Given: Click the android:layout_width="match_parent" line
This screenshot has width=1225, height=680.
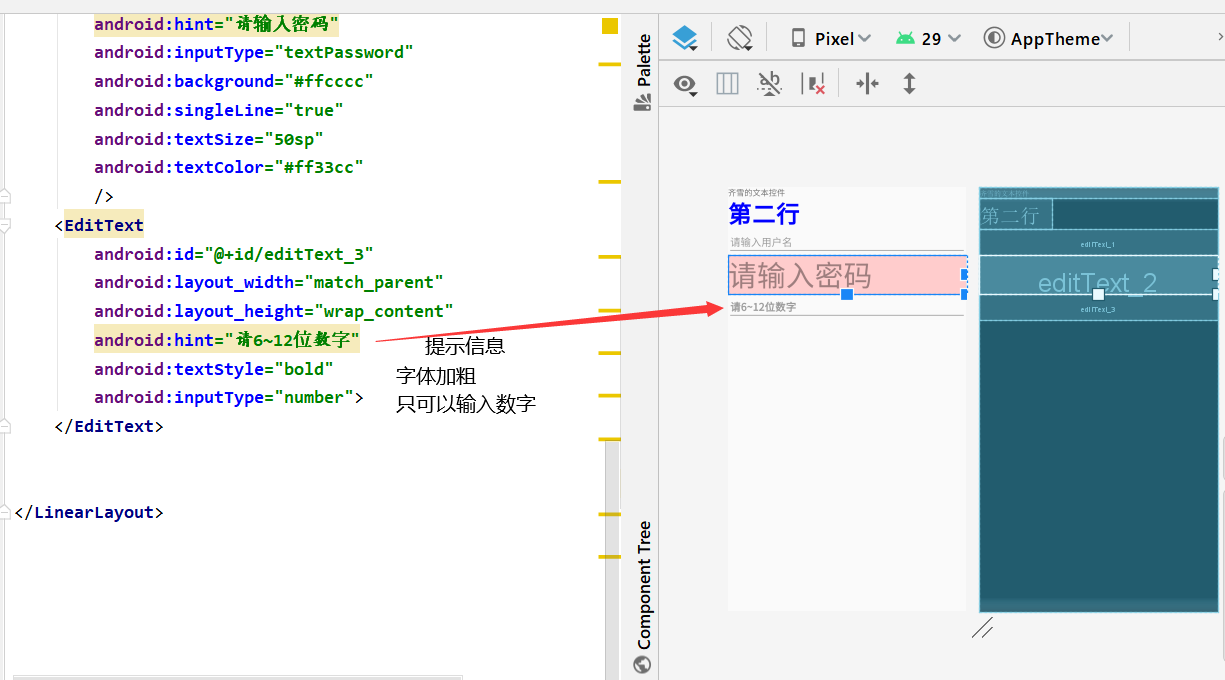Looking at the screenshot, I should (269, 282).
